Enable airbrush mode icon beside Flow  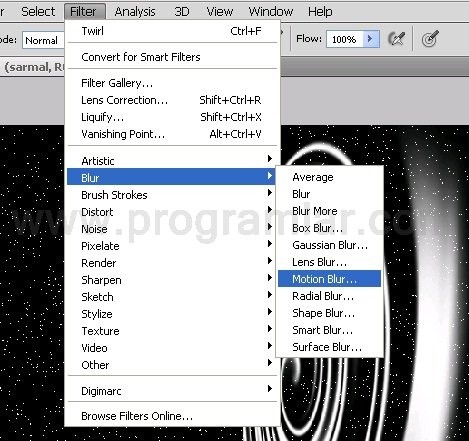coord(397,39)
